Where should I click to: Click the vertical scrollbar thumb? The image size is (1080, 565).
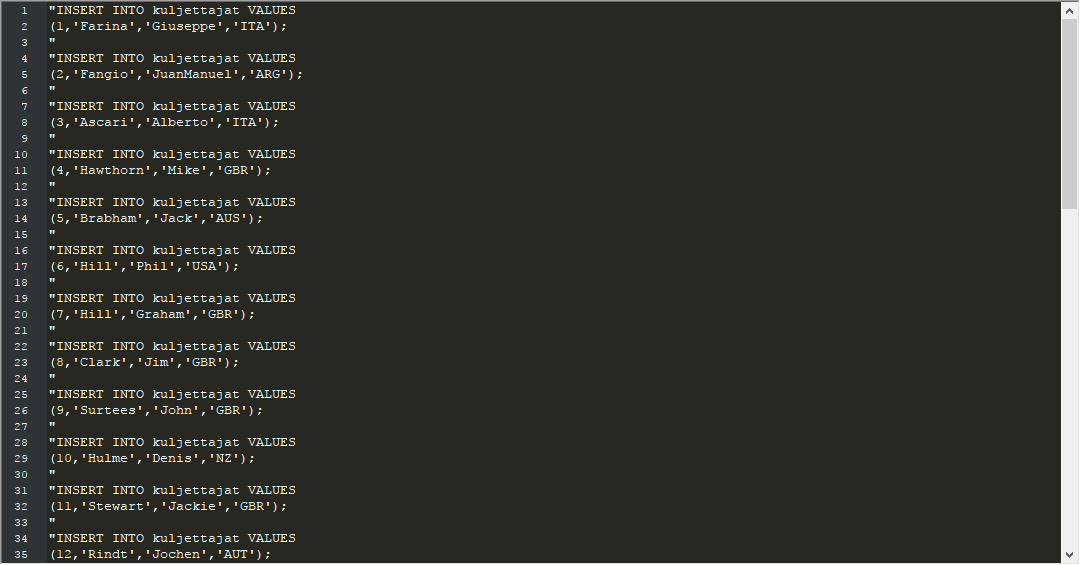[x=1069, y=110]
